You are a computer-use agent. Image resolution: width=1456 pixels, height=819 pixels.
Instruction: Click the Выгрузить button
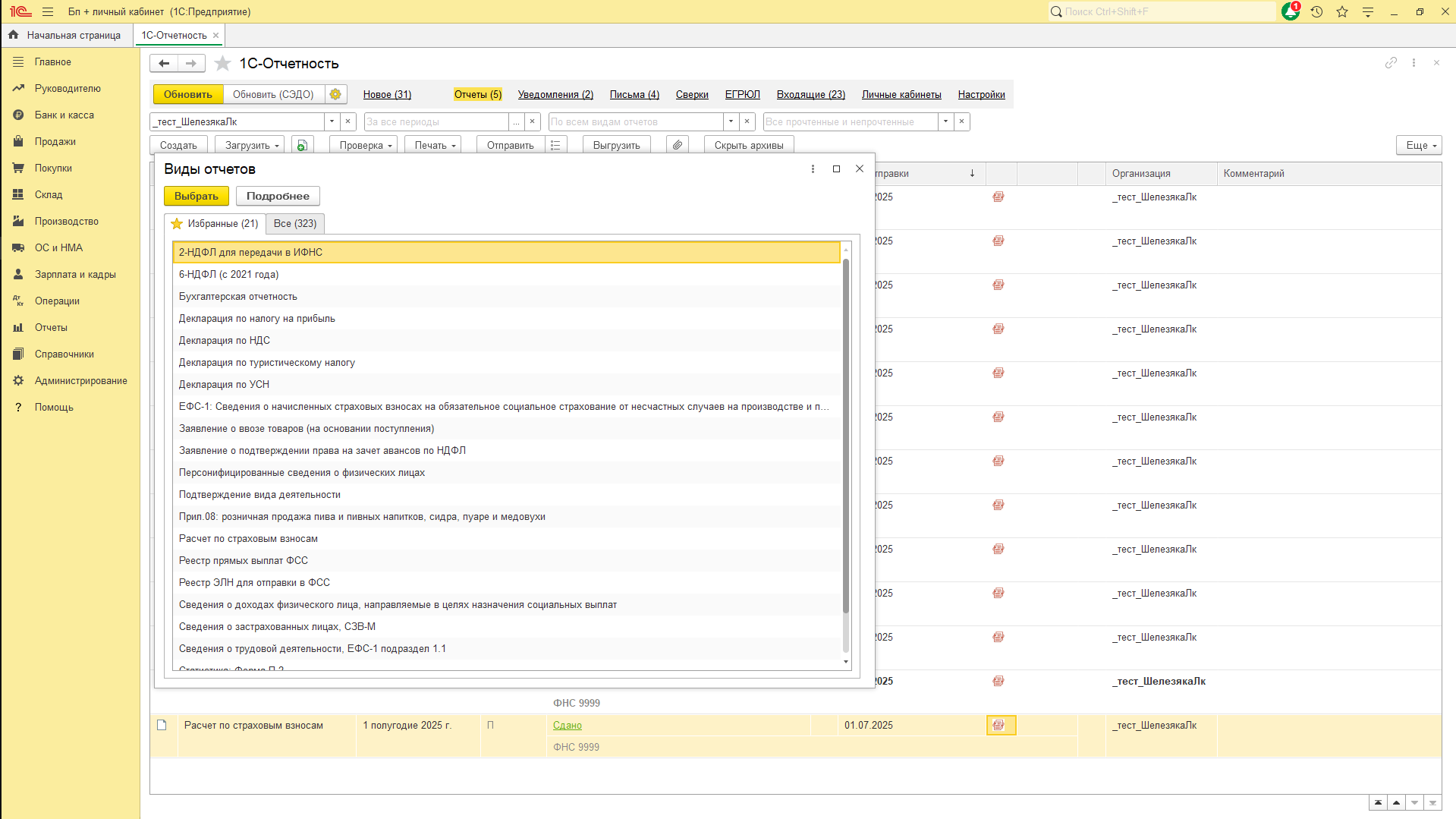coord(616,145)
